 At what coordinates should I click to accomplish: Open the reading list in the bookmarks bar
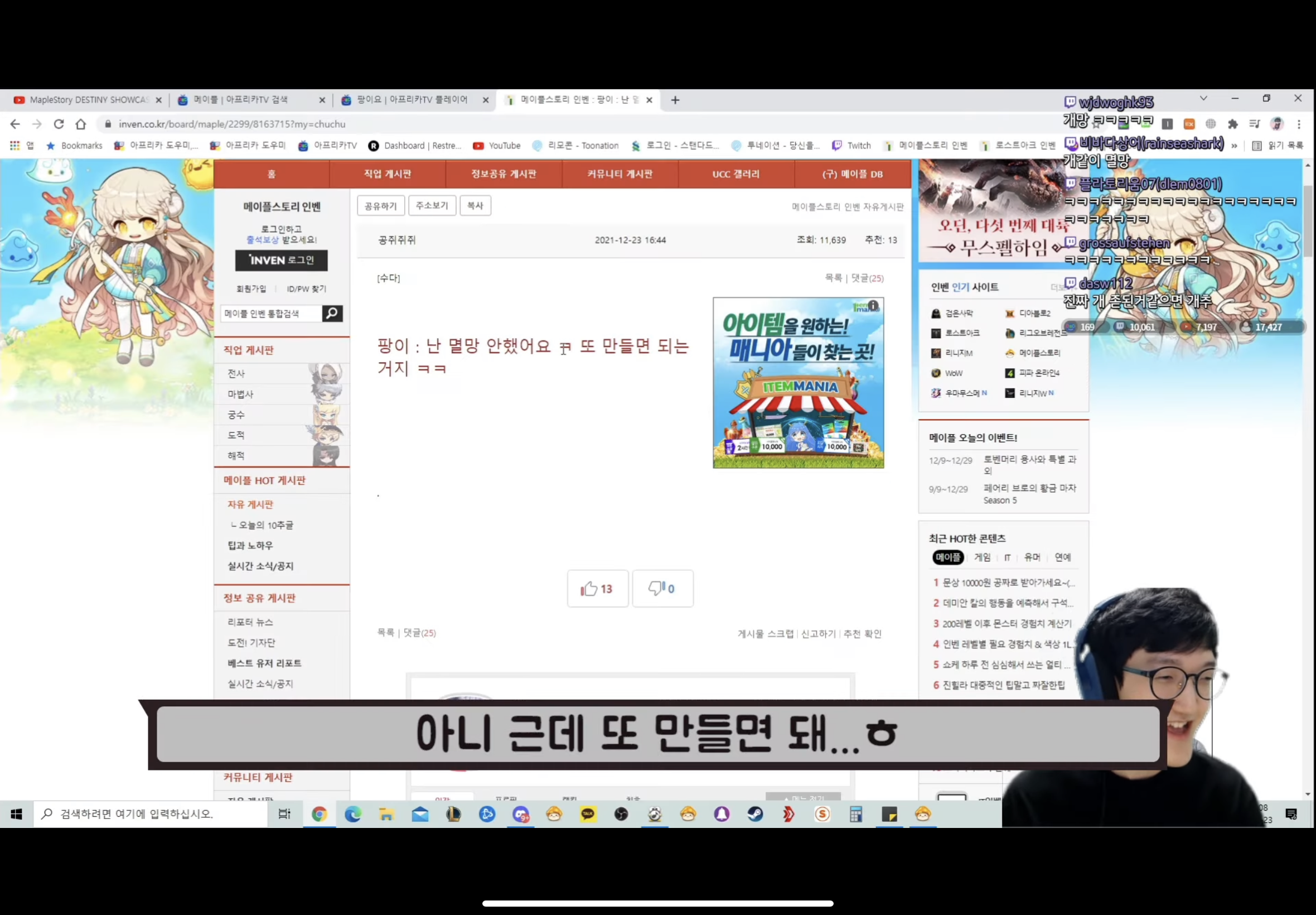pos(1277,146)
